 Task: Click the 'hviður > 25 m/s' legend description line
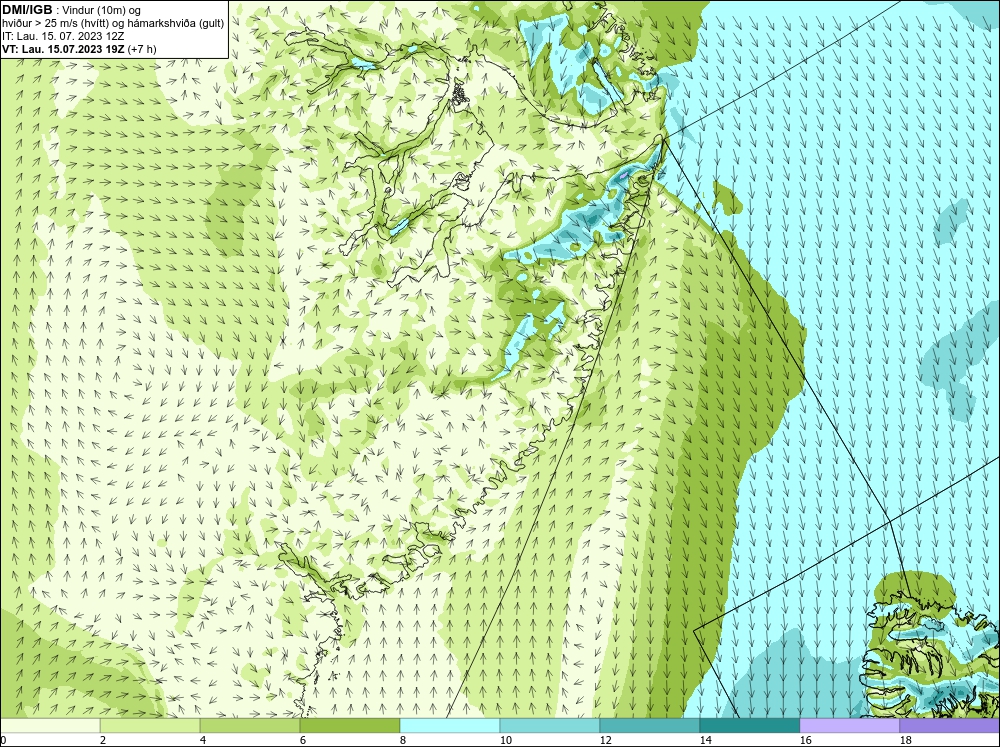tap(113, 24)
